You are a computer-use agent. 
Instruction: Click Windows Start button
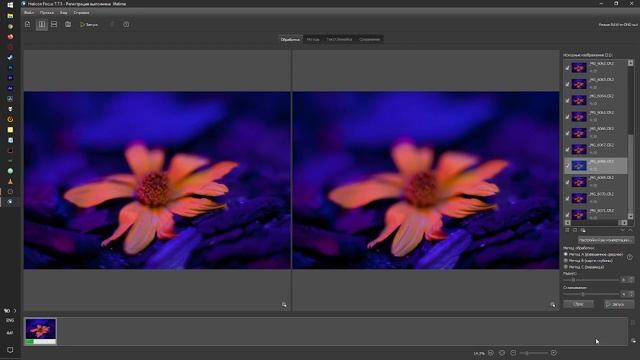(x=10, y=5)
